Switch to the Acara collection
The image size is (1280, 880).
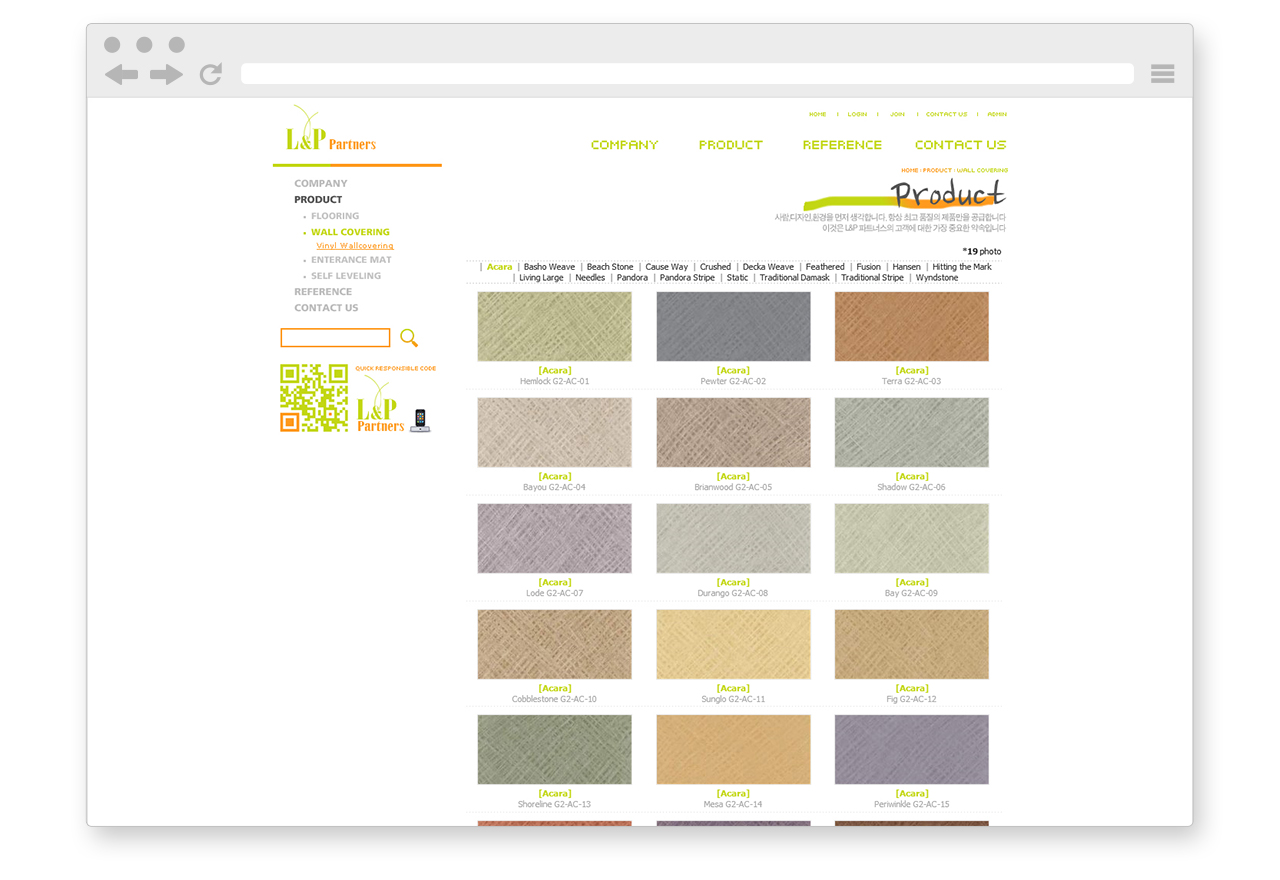[499, 267]
